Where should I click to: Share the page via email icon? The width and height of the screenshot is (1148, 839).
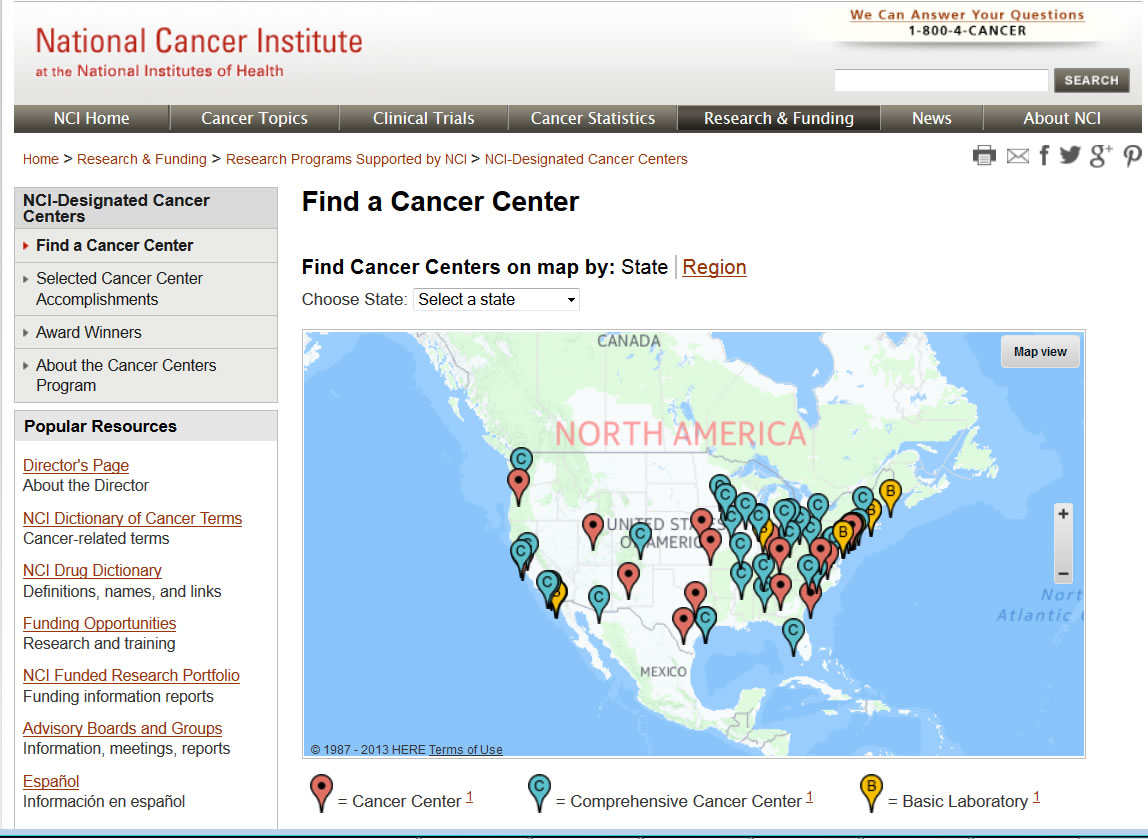[x=1017, y=156]
